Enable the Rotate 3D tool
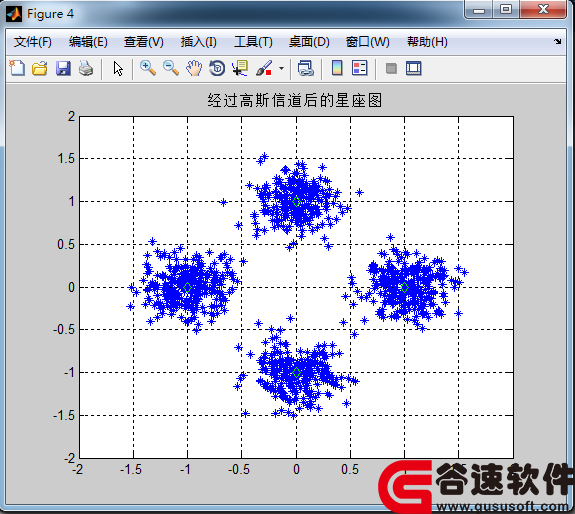This screenshot has height=514, width=575. (x=217, y=68)
